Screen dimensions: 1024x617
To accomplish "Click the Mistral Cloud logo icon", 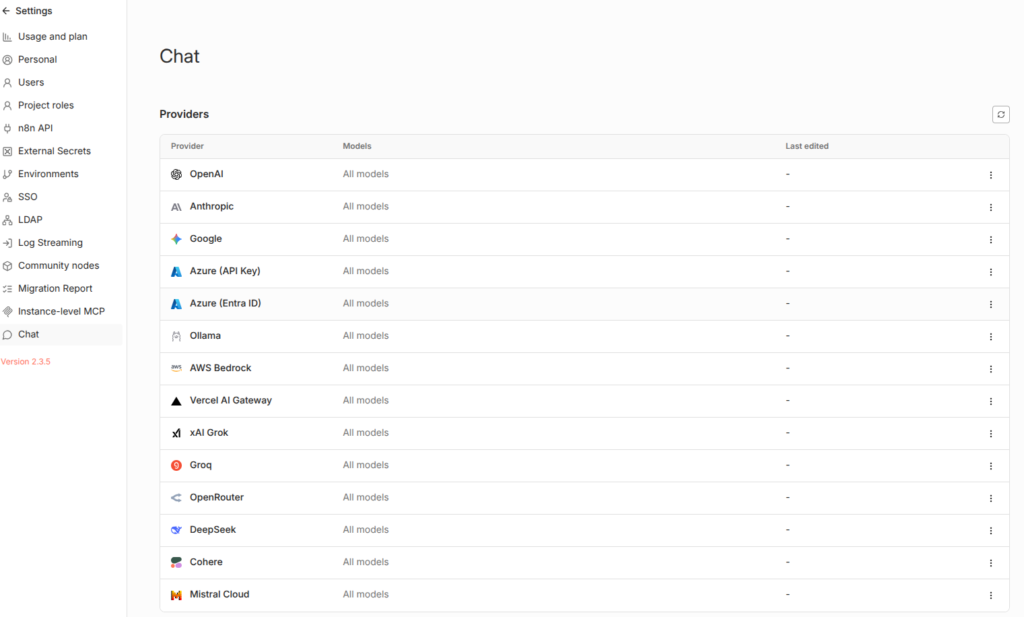I will (x=176, y=595).
